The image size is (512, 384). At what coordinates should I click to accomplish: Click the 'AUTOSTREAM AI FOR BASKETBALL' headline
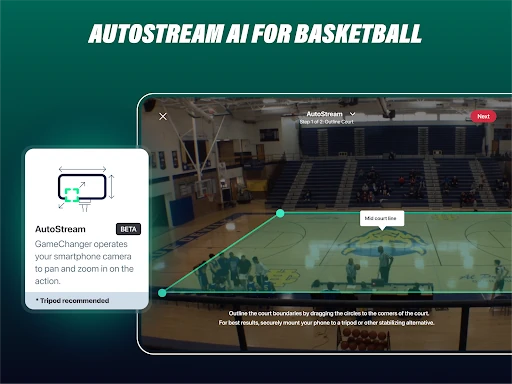point(255,34)
